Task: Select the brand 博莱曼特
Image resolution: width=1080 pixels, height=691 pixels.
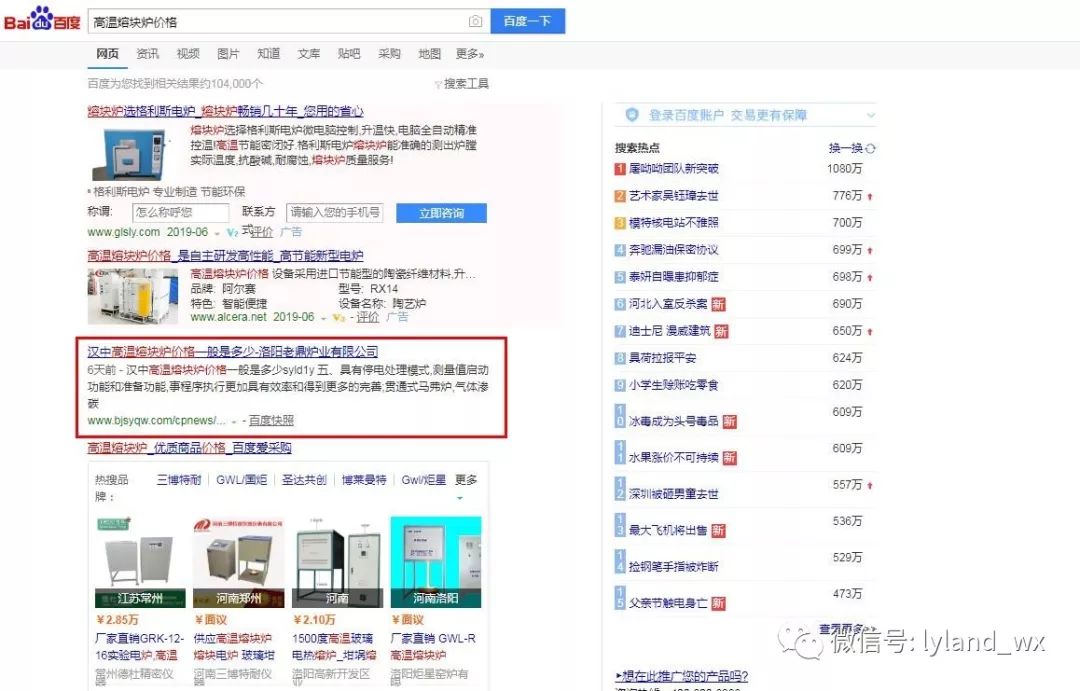Action: click(x=364, y=479)
